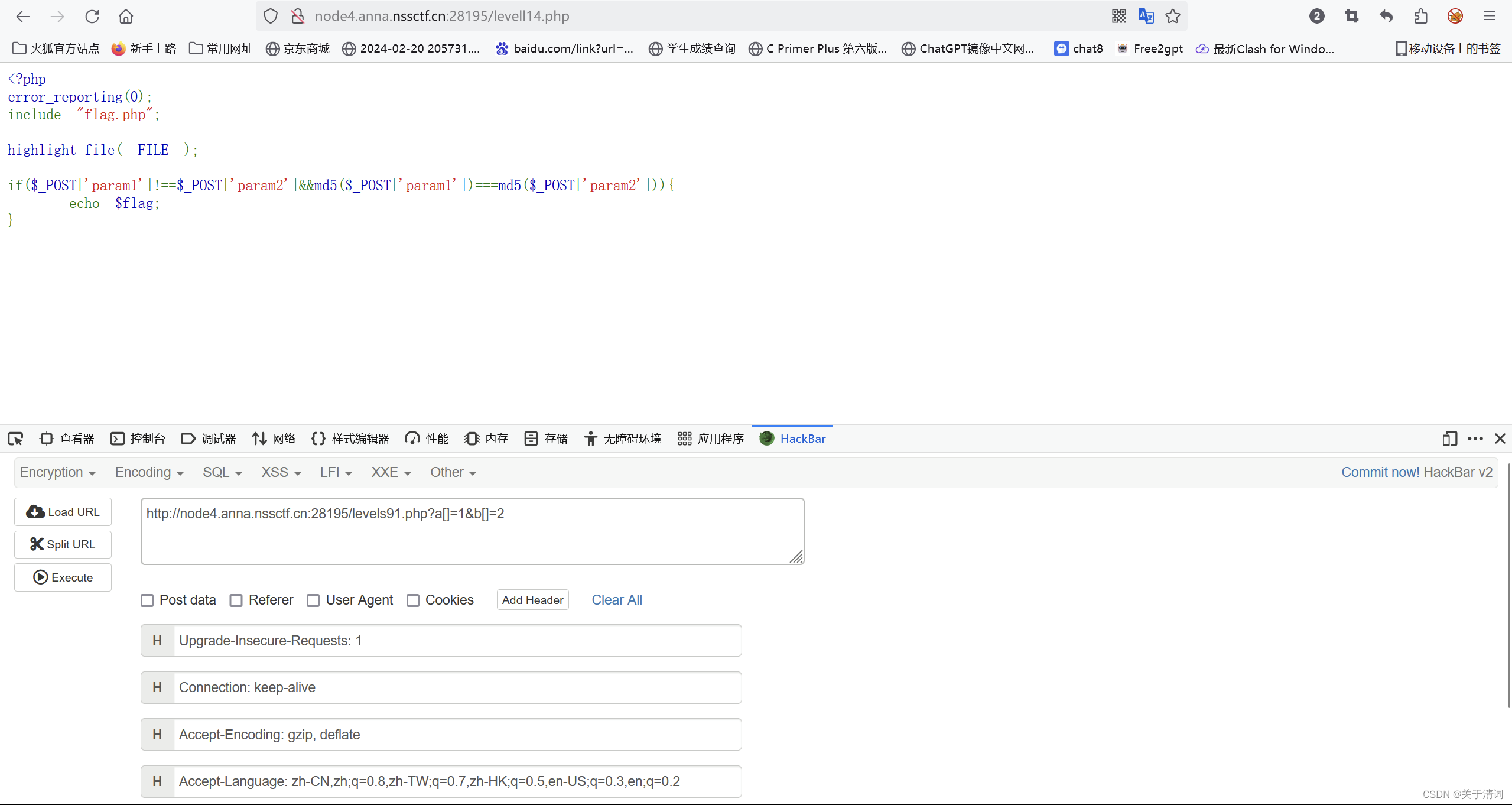Image resolution: width=1512 pixels, height=805 pixels.
Task: Bookmark page with star icon
Action: [1173, 16]
